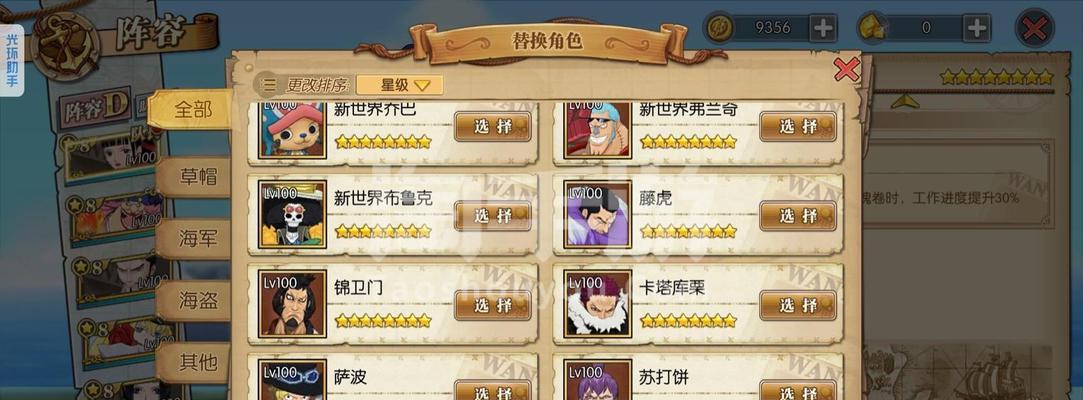Click the 藤虎 character portrait
This screenshot has width=1083, height=400.
click(597, 214)
